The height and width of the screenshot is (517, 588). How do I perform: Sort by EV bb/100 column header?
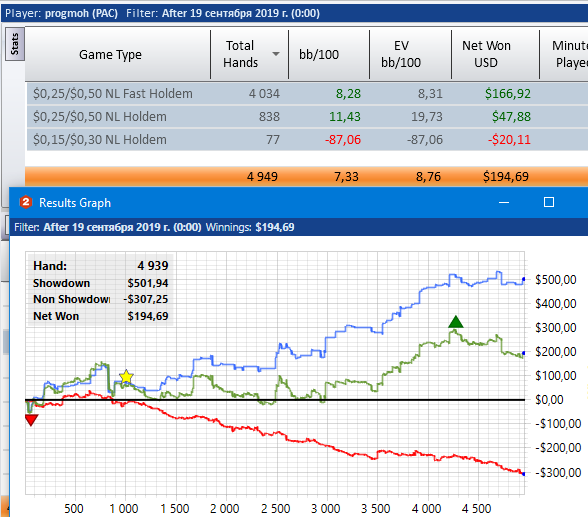[410, 55]
